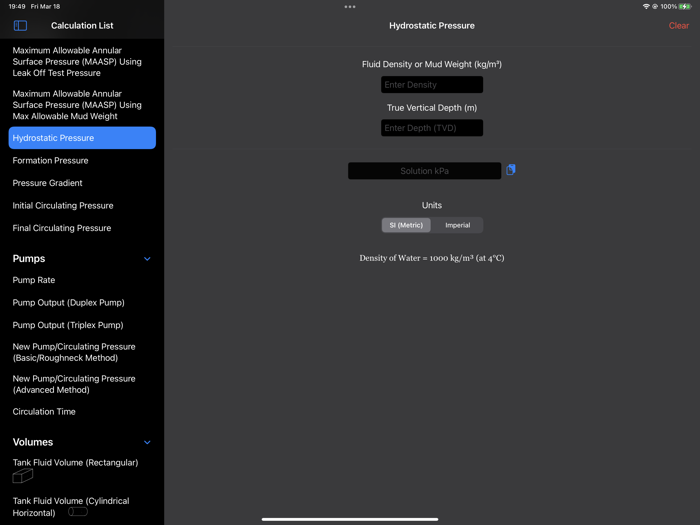This screenshot has height=525, width=700.
Task: Tap the rectangular tank box icon
Action: tap(23, 476)
